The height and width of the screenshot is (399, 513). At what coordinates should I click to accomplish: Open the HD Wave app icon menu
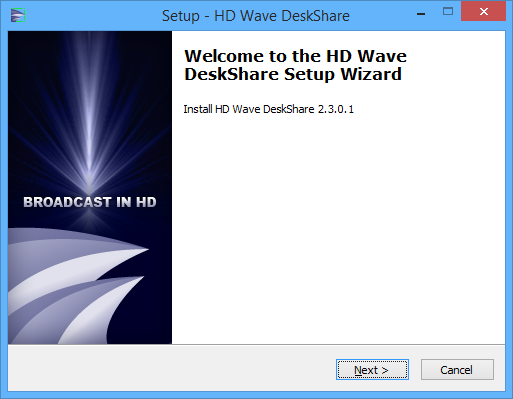click(x=18, y=15)
